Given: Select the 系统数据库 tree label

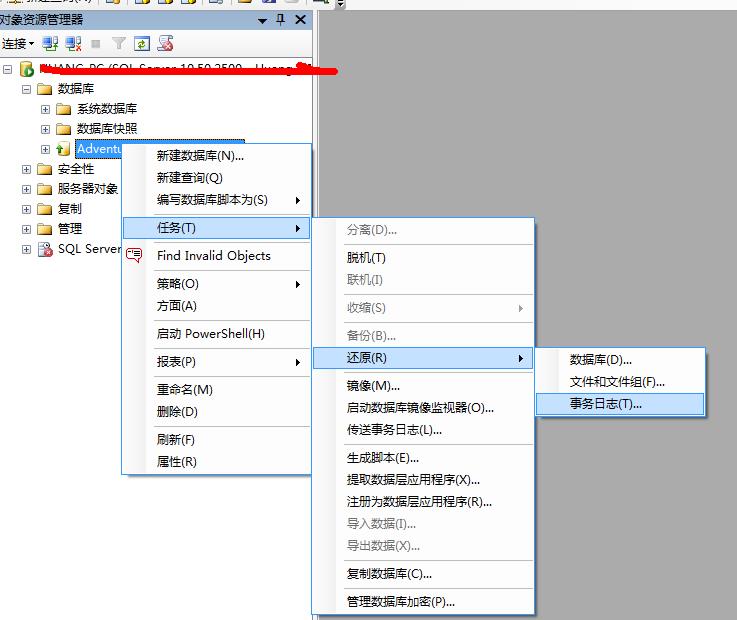Looking at the screenshot, I should tap(107, 109).
